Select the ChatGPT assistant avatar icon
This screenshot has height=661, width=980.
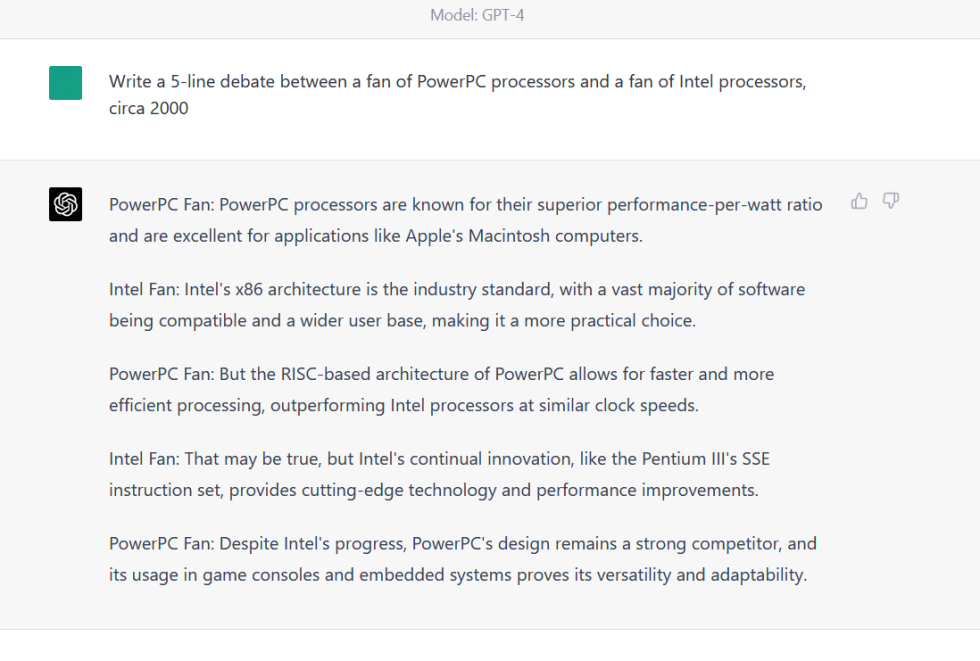[65, 204]
